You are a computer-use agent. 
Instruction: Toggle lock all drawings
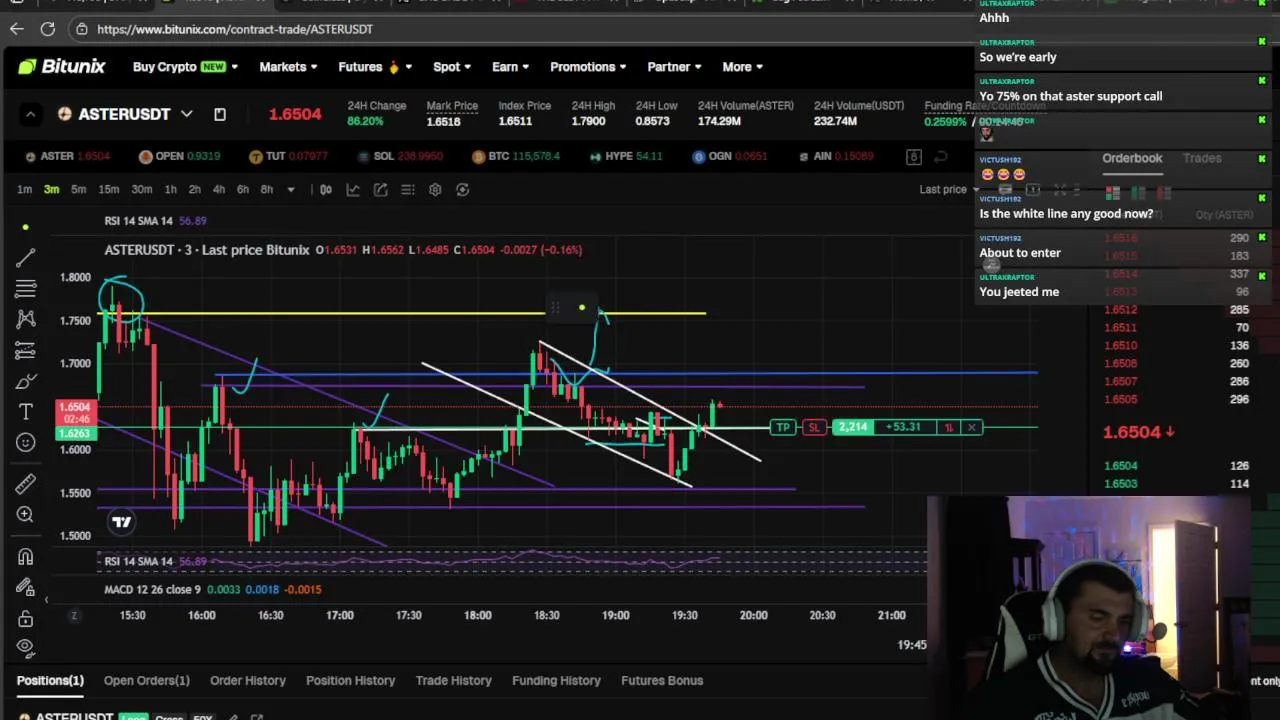(x=26, y=618)
